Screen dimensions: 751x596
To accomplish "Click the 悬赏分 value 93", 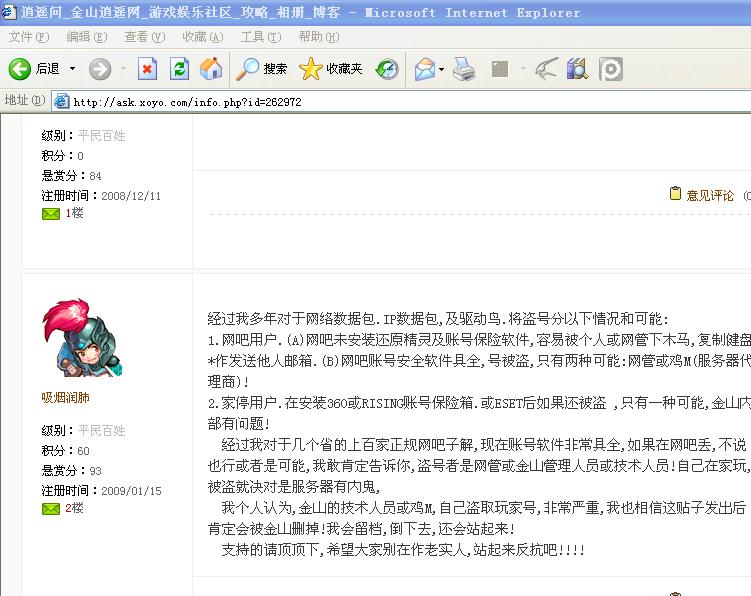I will (95, 471).
